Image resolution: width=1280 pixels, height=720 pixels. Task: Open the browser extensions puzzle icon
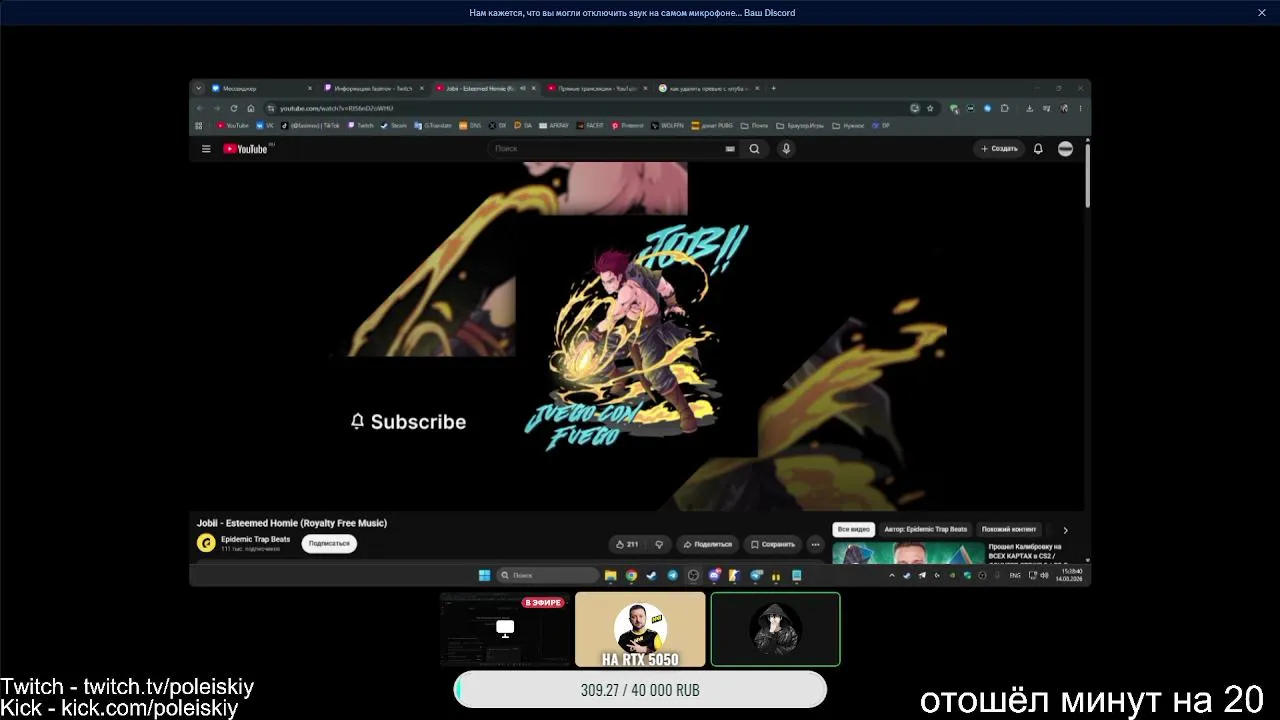(x=1003, y=108)
